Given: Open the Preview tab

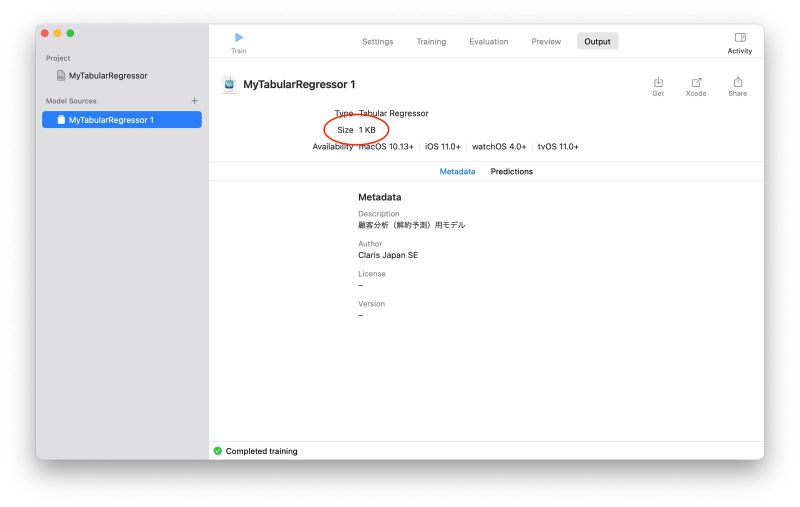Looking at the screenshot, I should point(546,41).
